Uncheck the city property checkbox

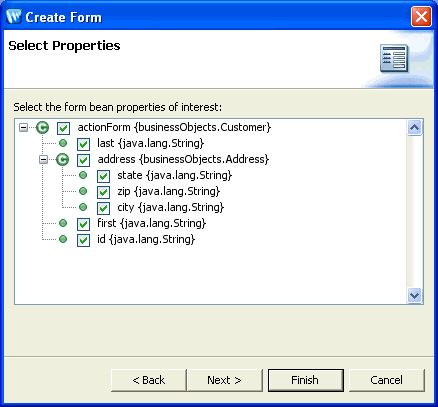click(x=103, y=208)
